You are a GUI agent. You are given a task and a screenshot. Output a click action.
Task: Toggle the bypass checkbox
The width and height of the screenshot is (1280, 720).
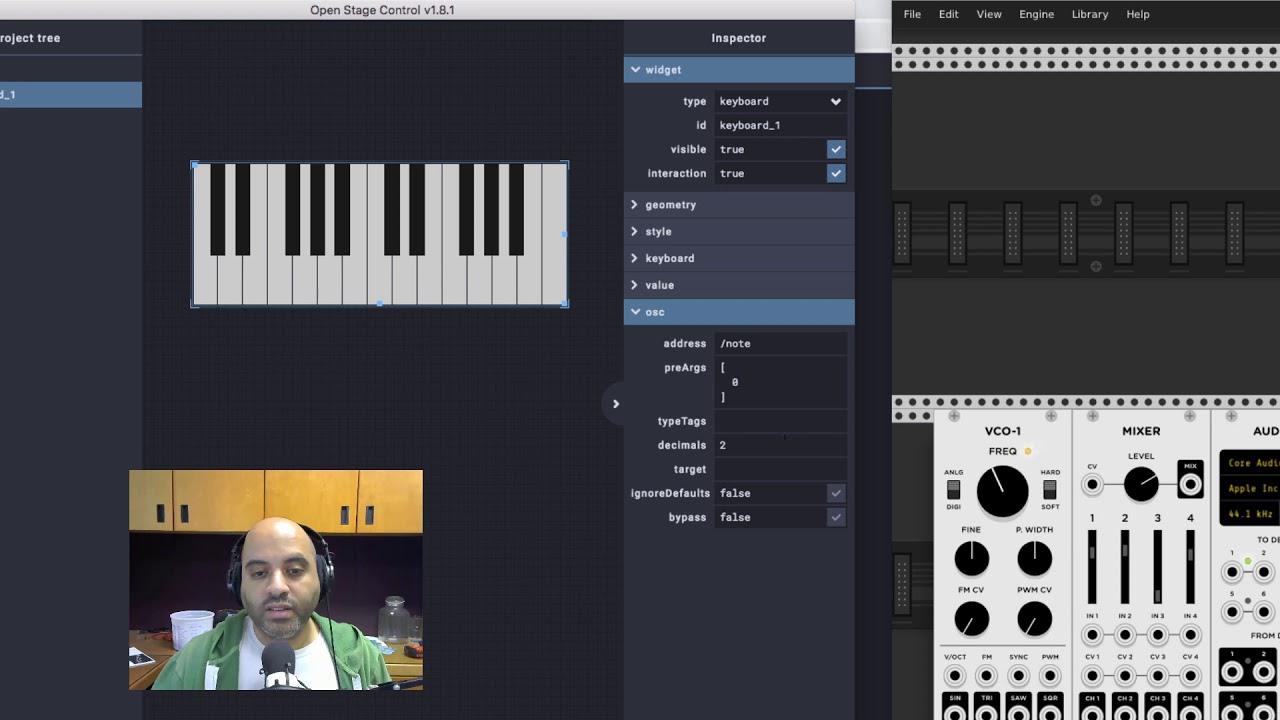pyautogui.click(x=836, y=517)
